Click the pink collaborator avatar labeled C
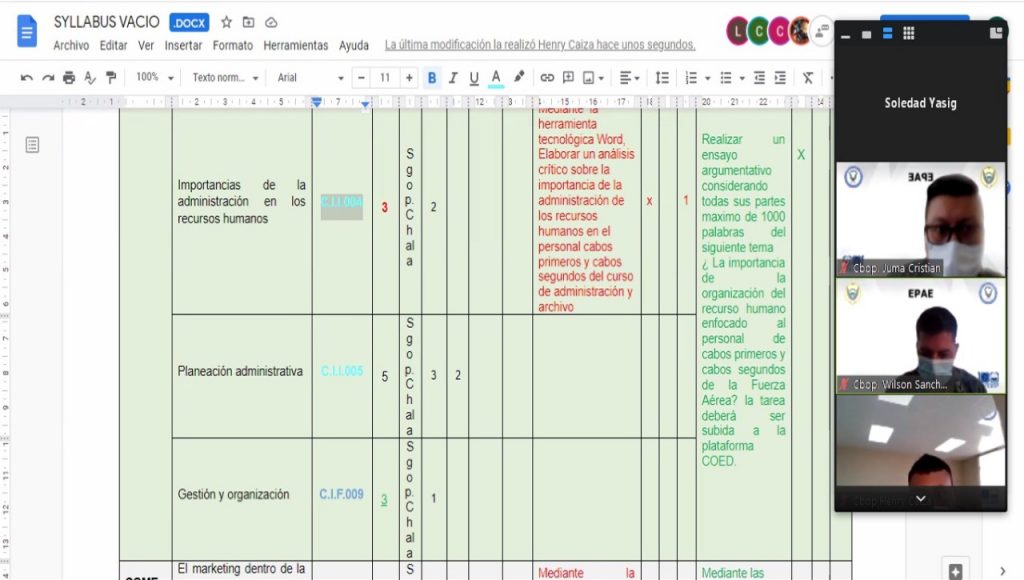 (x=779, y=31)
